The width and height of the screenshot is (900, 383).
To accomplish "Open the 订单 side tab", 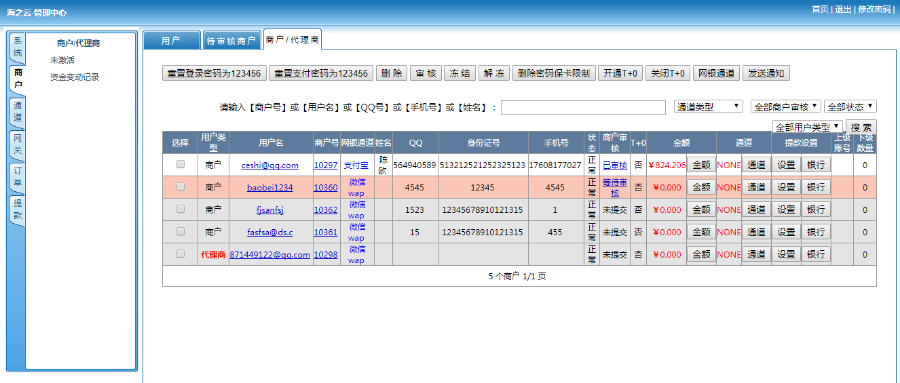I will (17, 177).
